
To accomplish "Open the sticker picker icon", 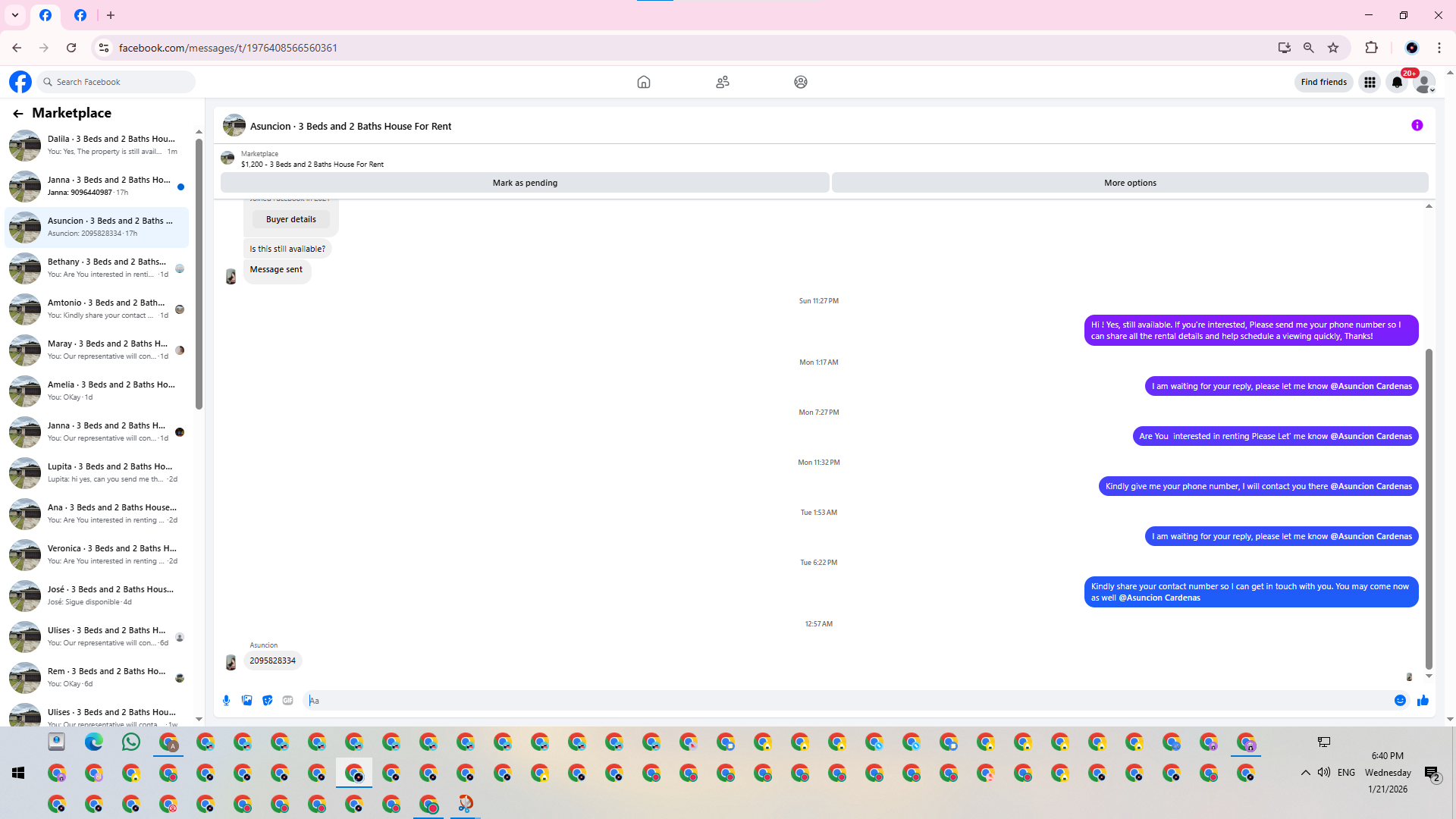I will 267,701.
